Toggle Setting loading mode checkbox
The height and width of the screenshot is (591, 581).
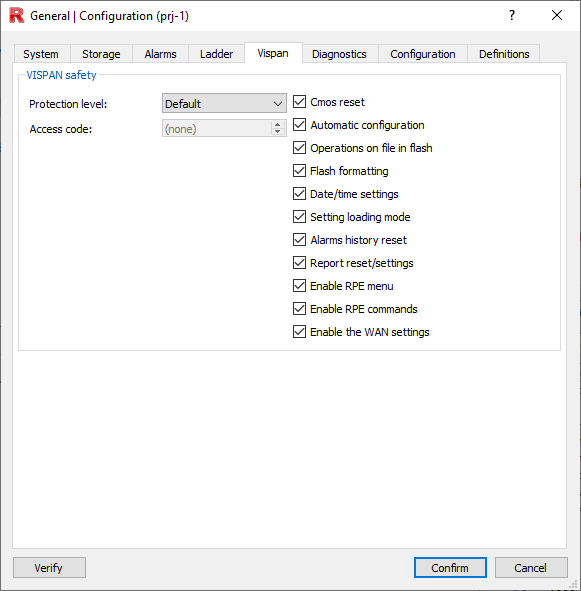299,217
